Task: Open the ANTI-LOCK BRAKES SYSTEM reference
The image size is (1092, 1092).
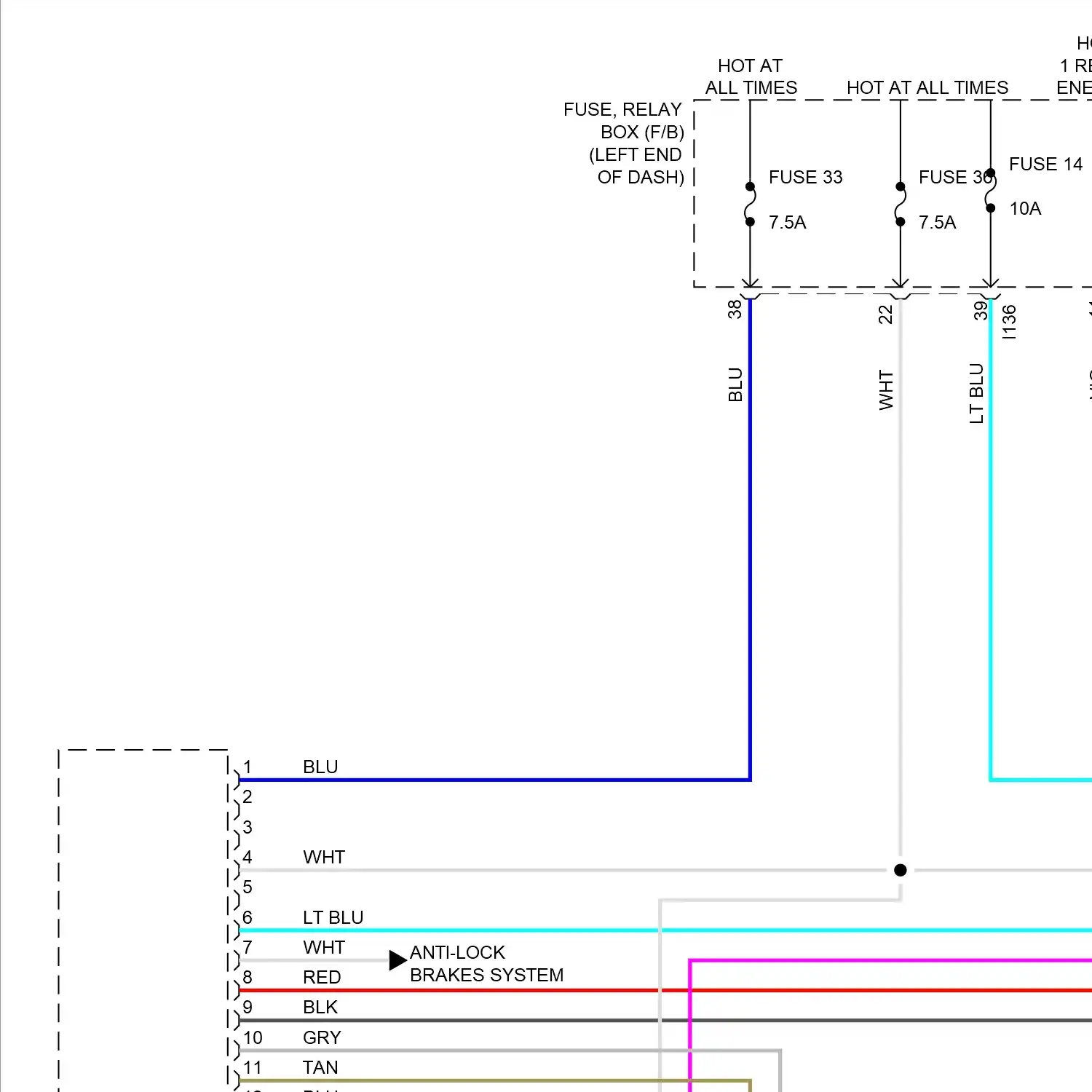Action: (486, 964)
